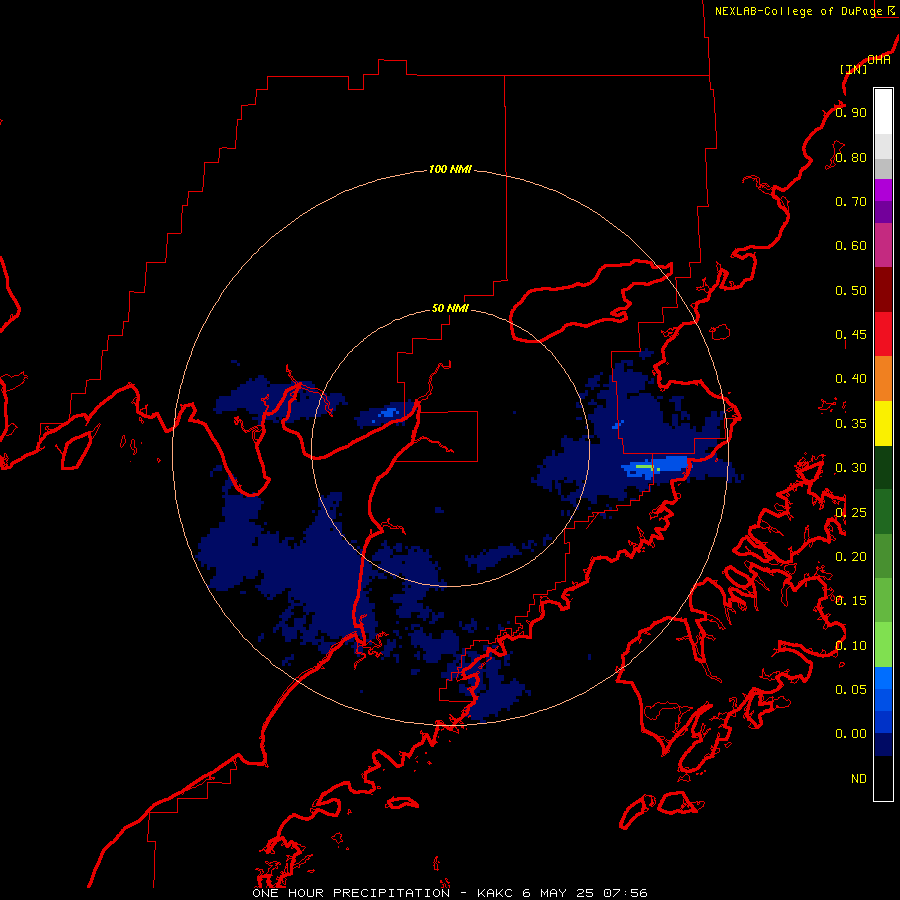Pick the light green swatch beside 0.10
Image resolution: width=900 pixels, height=900 pixels.
(883, 645)
